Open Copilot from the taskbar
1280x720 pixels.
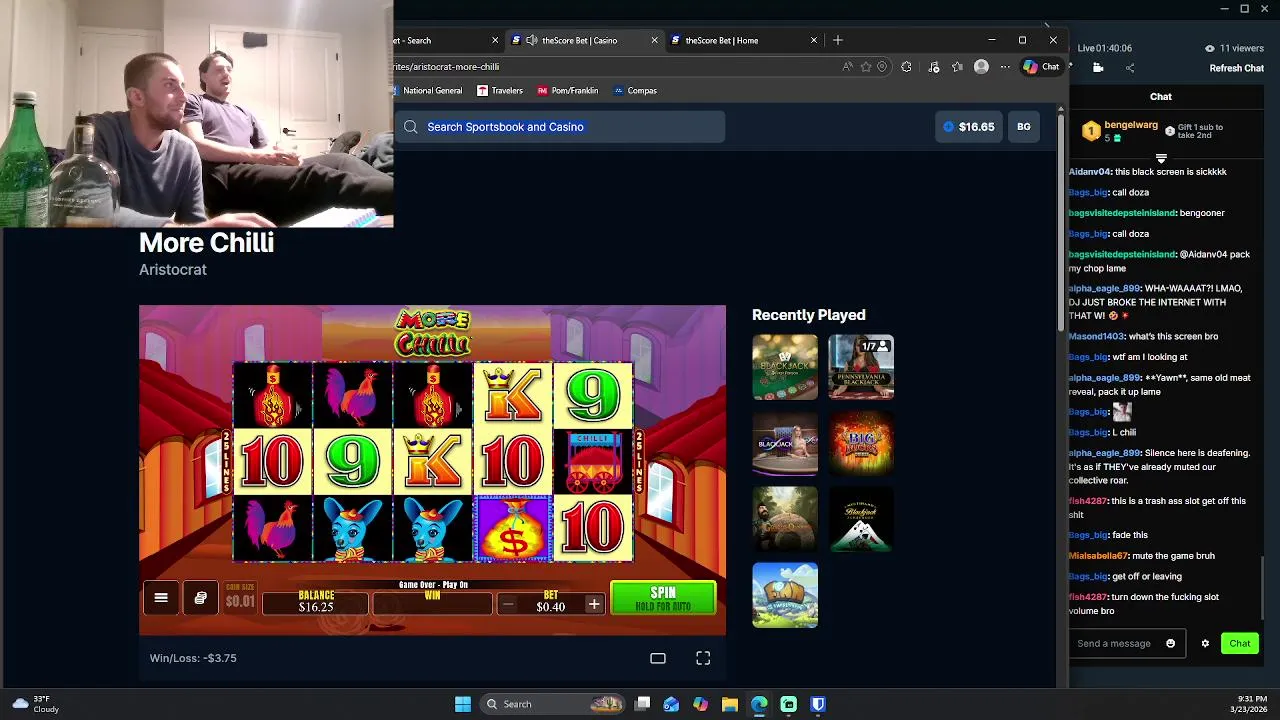[701, 704]
